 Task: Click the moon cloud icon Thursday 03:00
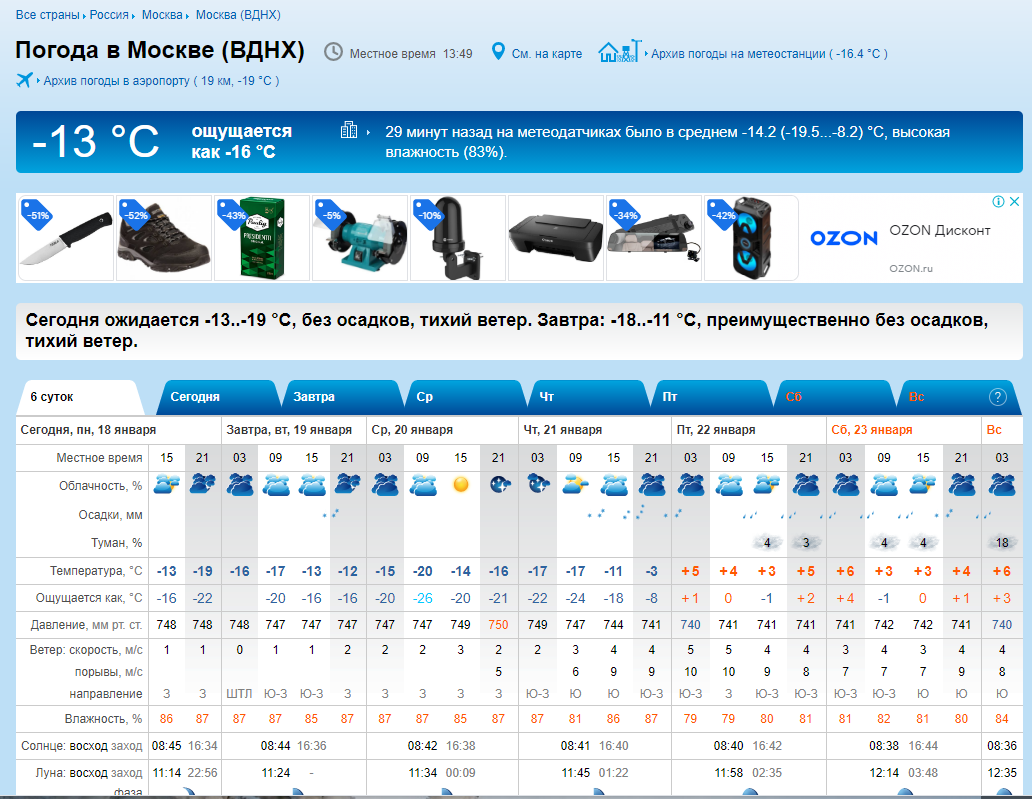[x=537, y=485]
